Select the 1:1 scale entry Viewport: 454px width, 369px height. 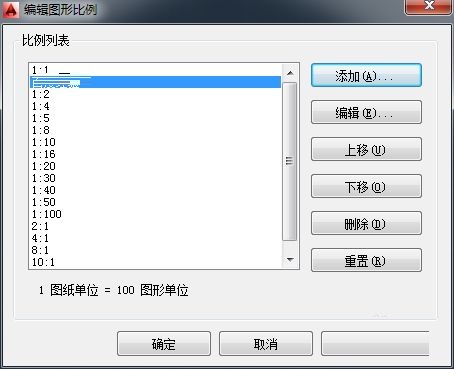coord(155,70)
